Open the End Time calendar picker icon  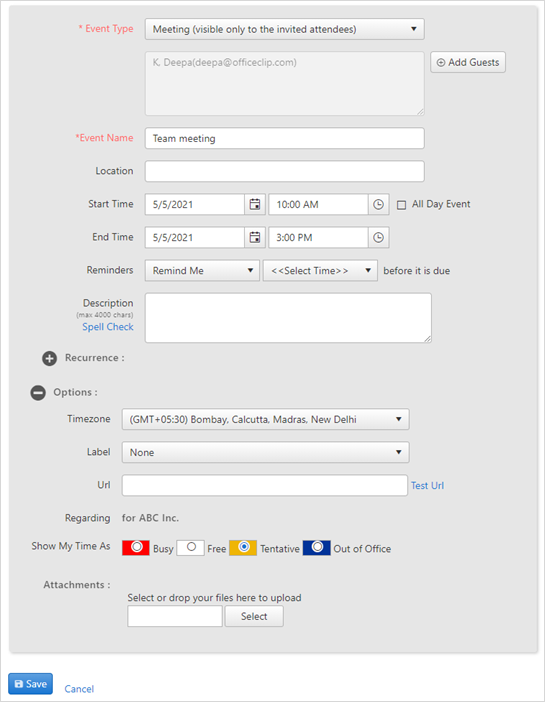[x=255, y=238]
